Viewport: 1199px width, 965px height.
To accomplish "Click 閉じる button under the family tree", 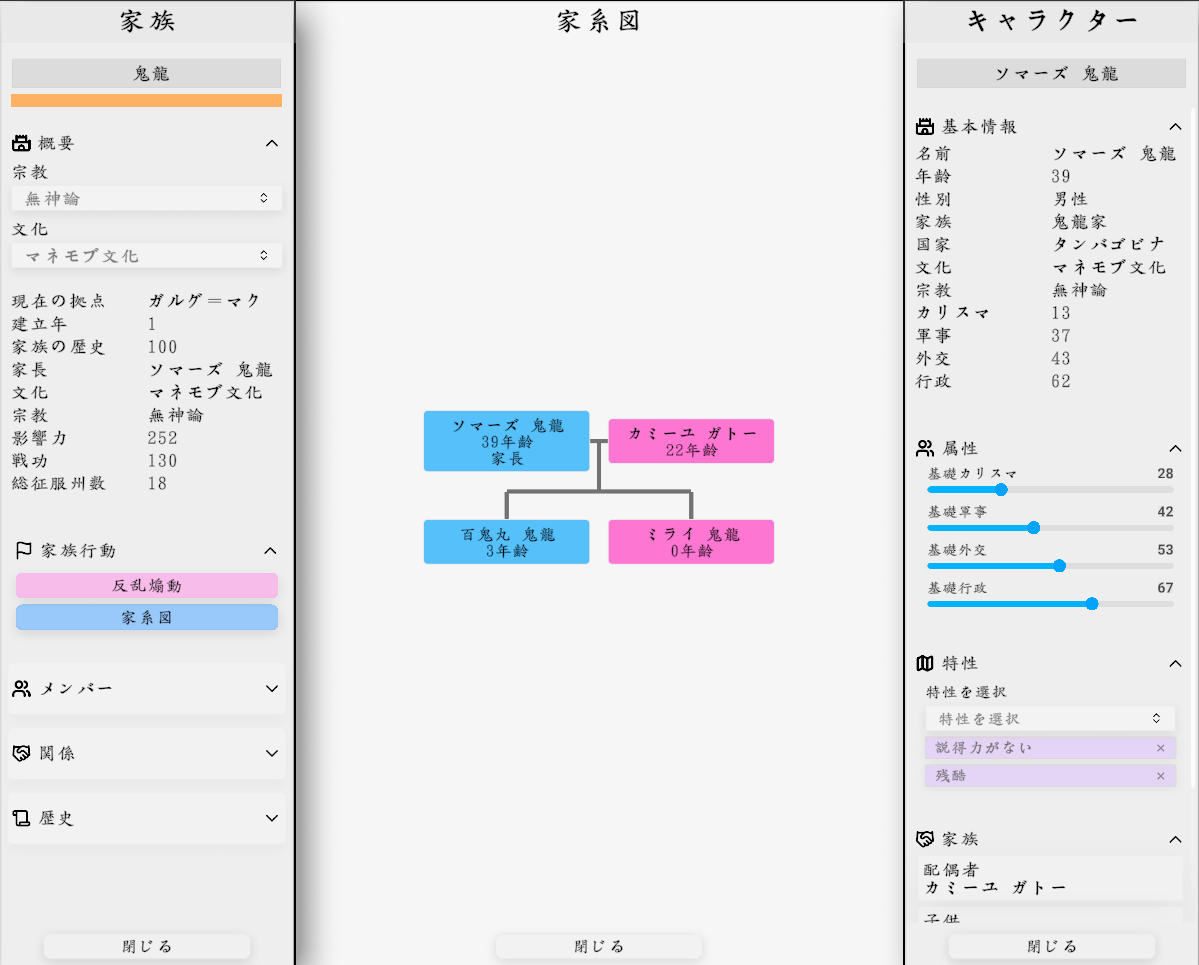I will [599, 946].
